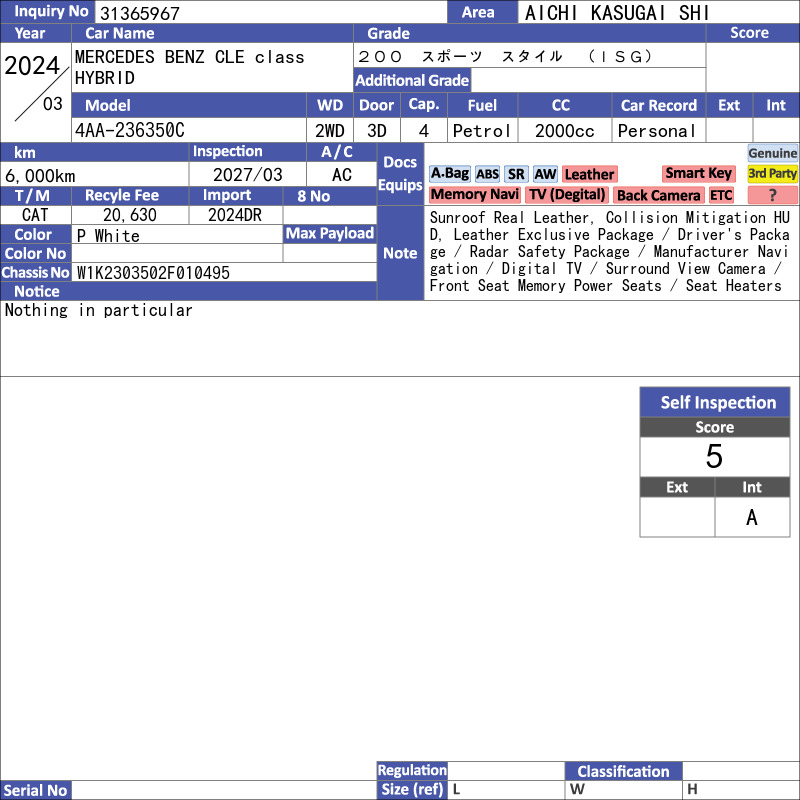Click car name MERCEDES BENZ CLE class
The image size is (800, 800).
tap(189, 57)
